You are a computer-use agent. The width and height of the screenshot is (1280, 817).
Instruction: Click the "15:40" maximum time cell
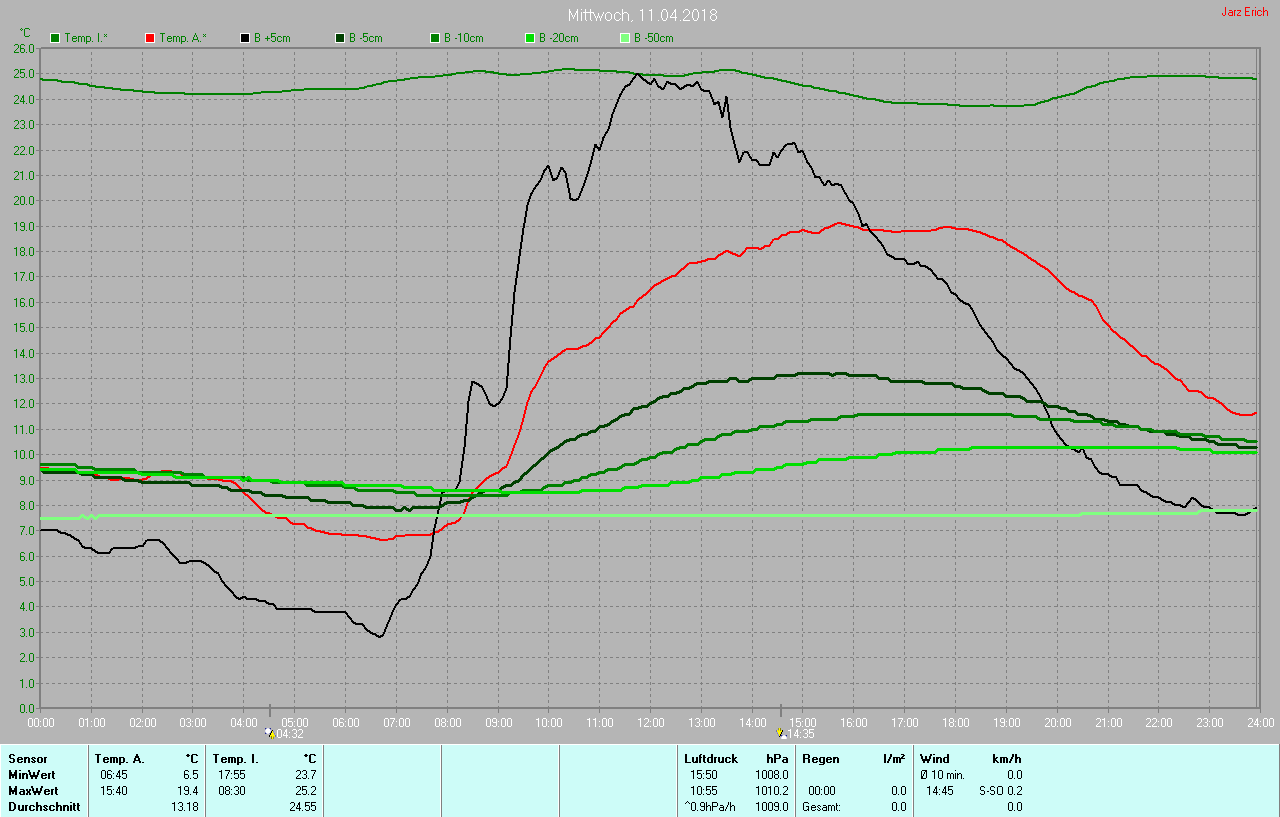113,791
